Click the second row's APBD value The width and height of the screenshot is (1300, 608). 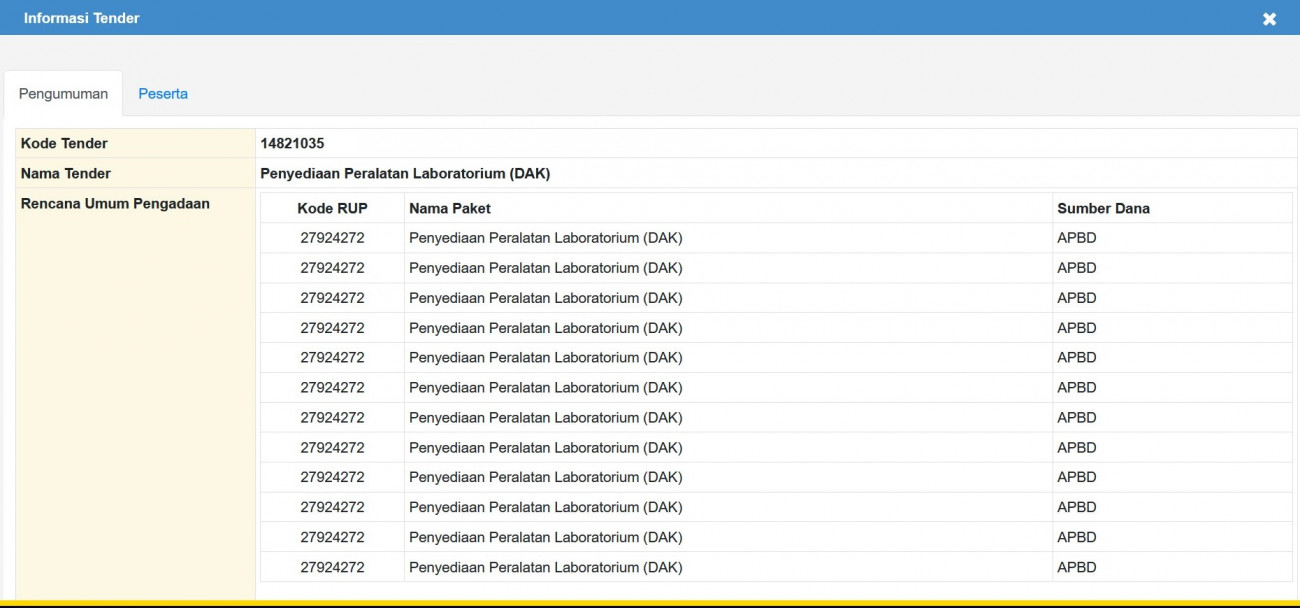[x=1077, y=268]
